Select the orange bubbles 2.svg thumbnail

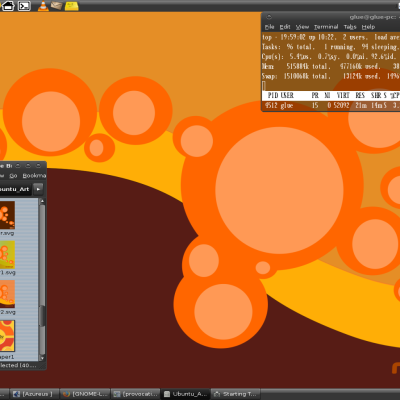[x=7, y=294]
